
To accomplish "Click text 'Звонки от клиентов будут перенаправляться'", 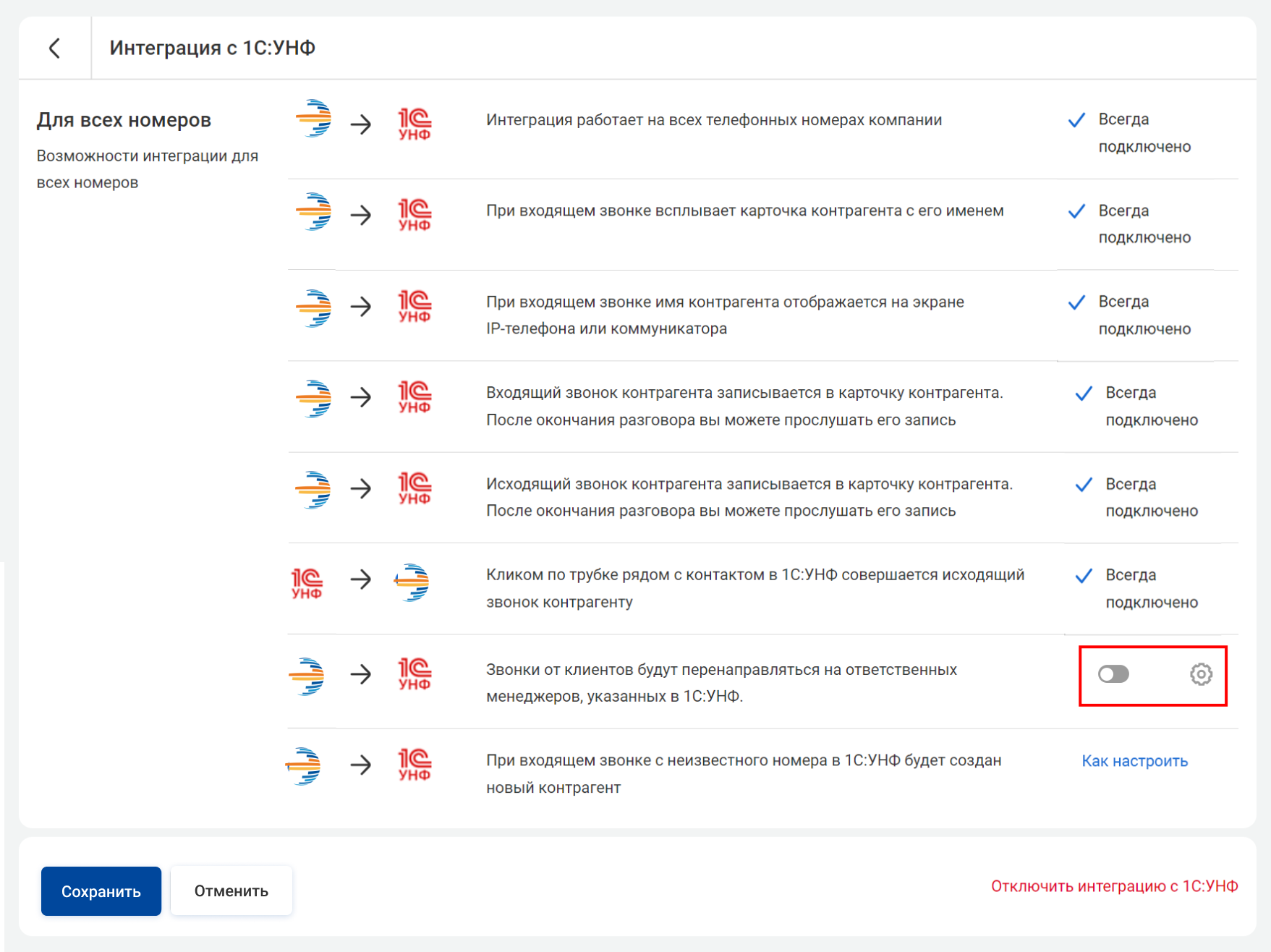I will click(x=721, y=683).
